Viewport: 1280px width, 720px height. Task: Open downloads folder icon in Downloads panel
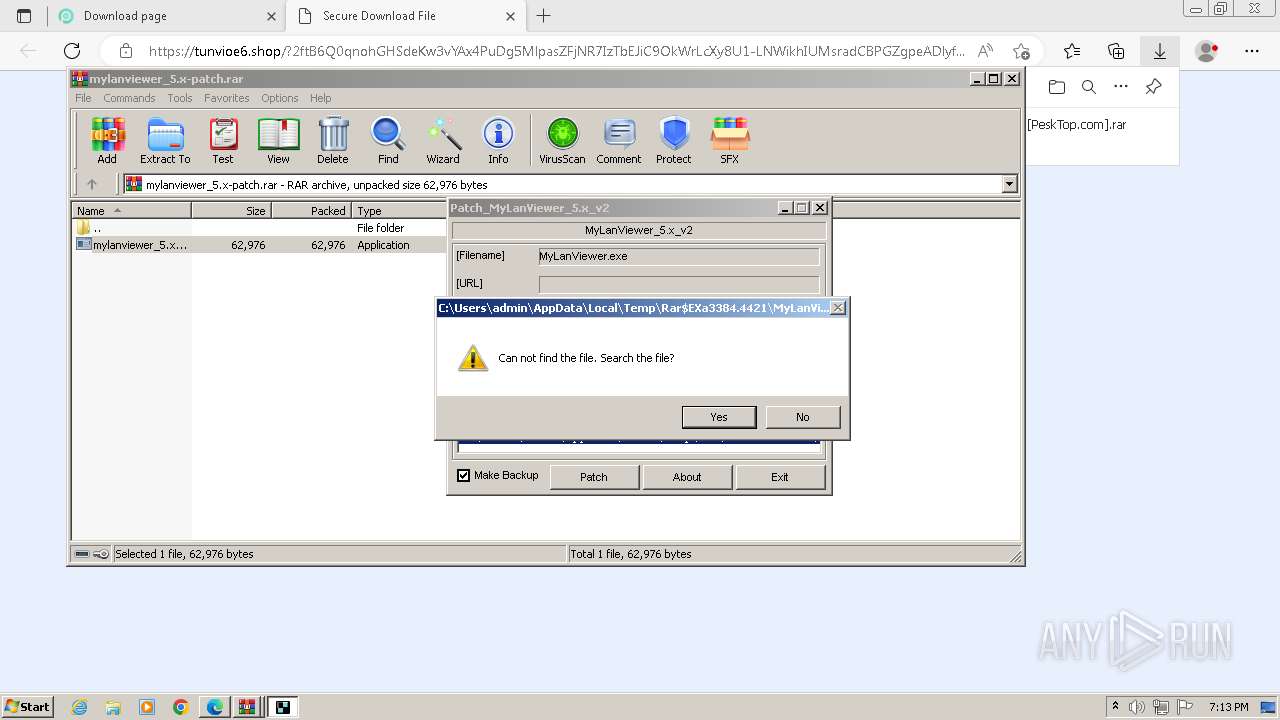coord(1057,87)
